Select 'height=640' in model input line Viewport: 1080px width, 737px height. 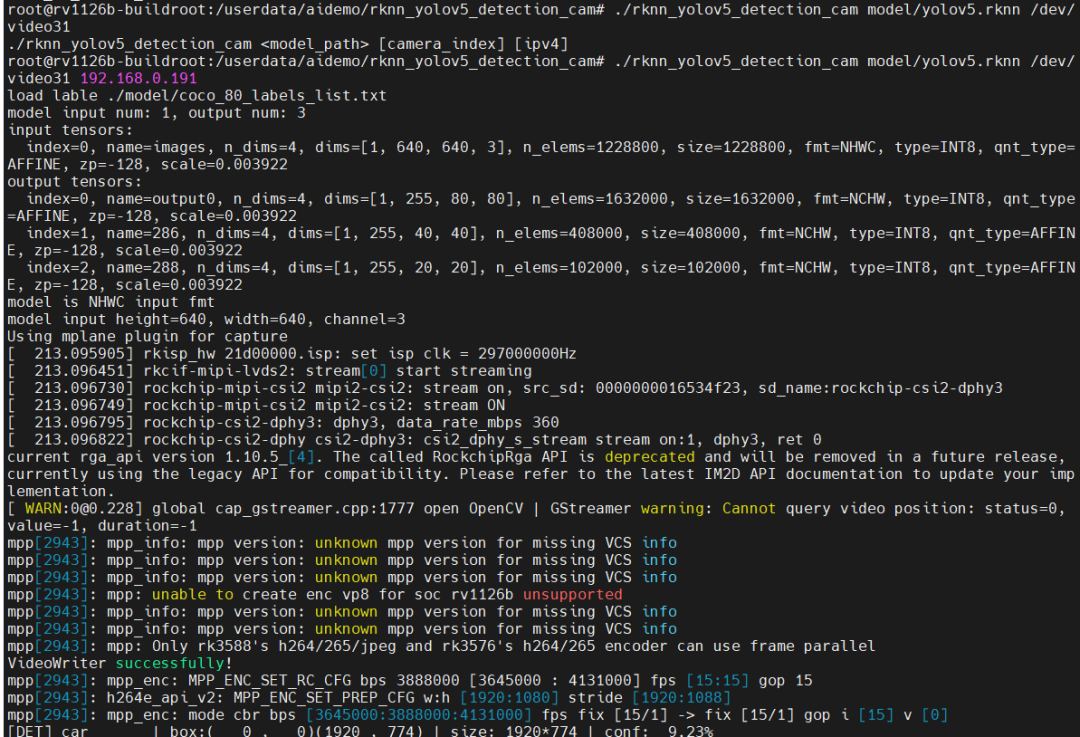pyautogui.click(x=160, y=320)
